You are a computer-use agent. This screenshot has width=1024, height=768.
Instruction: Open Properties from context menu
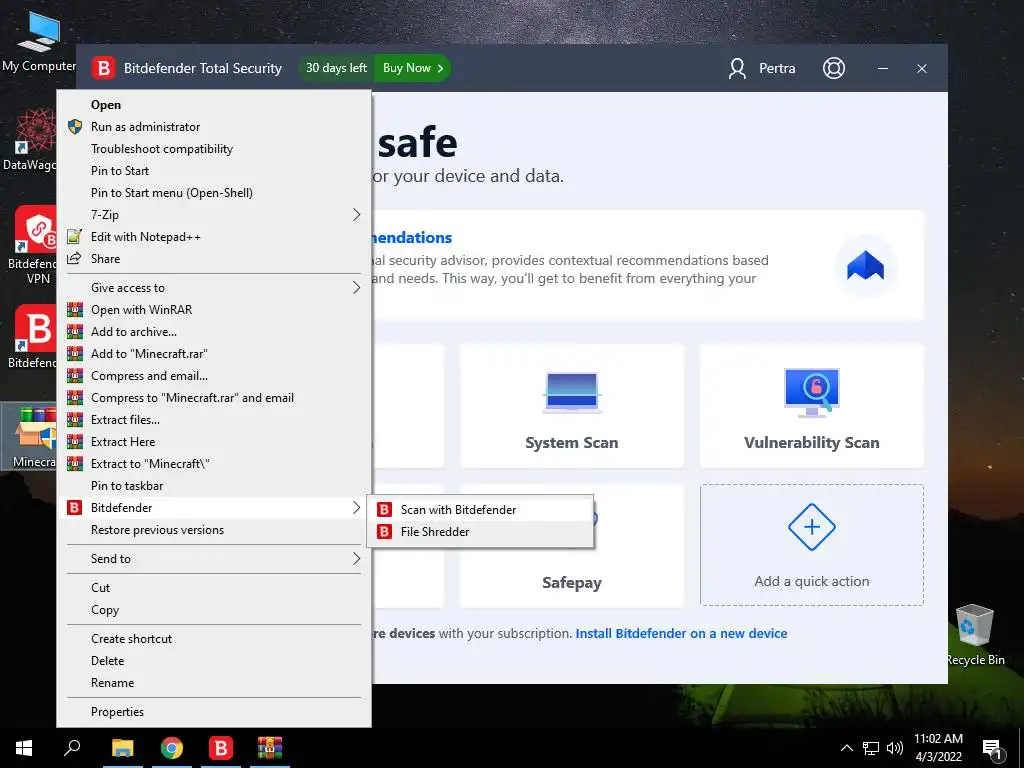coord(214,712)
